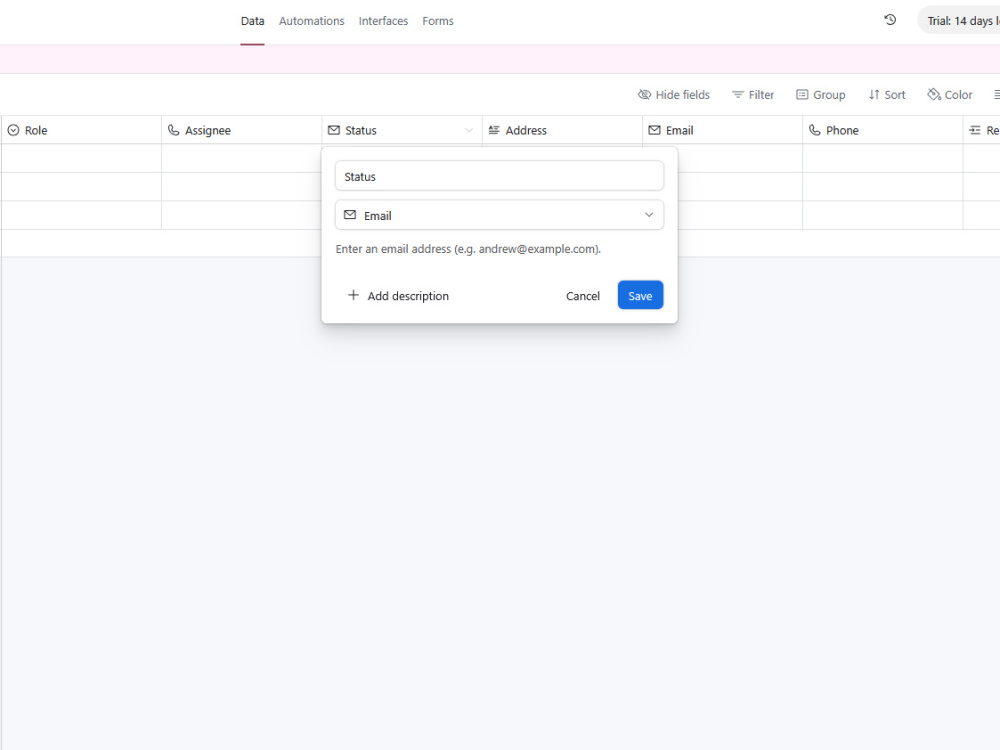
Task: Select the Role column header
Action: click(81, 130)
